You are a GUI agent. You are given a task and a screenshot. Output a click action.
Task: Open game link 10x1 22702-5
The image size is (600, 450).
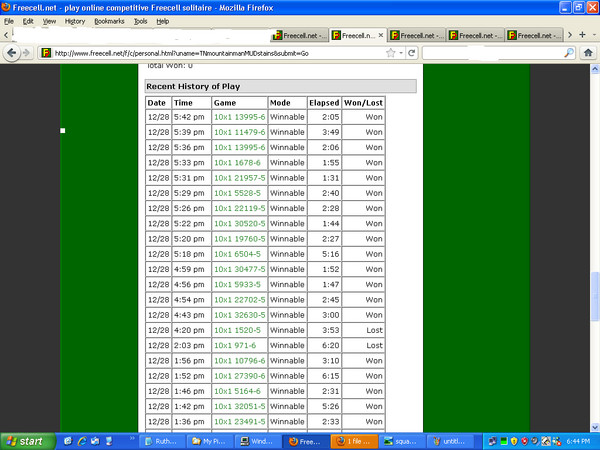point(239,300)
